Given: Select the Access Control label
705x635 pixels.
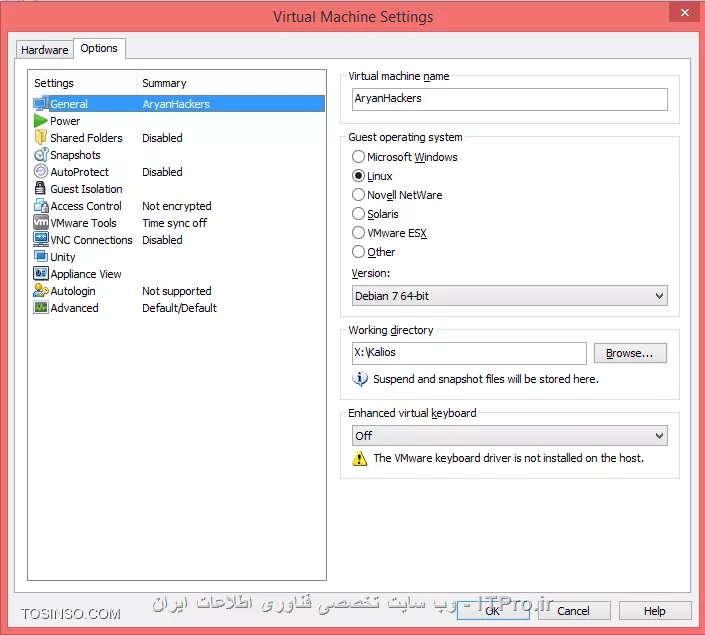Looking at the screenshot, I should tap(86, 206).
